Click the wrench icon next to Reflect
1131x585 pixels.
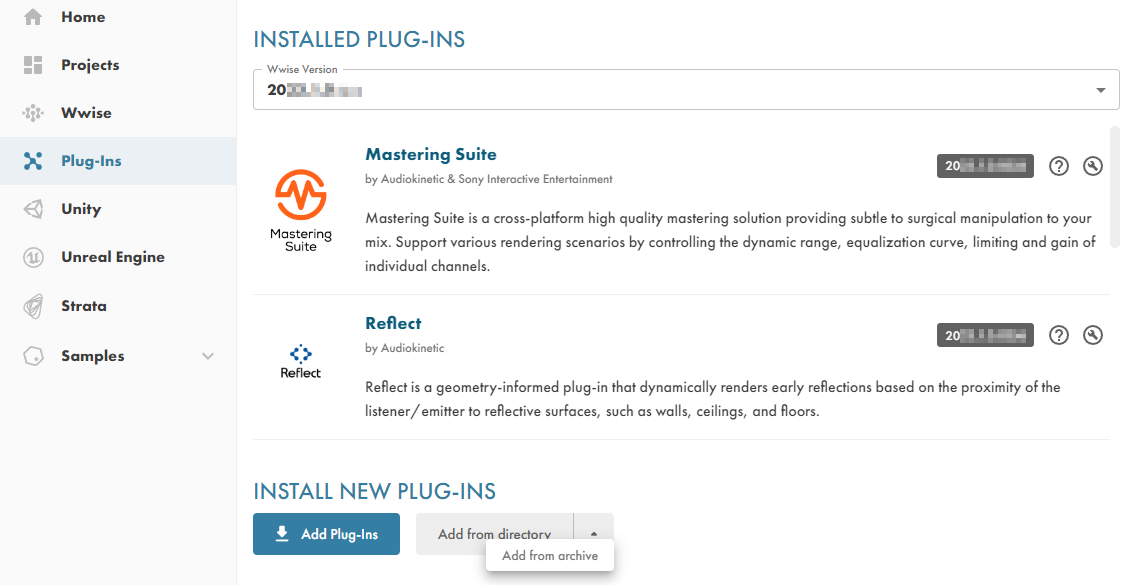pos(1092,335)
